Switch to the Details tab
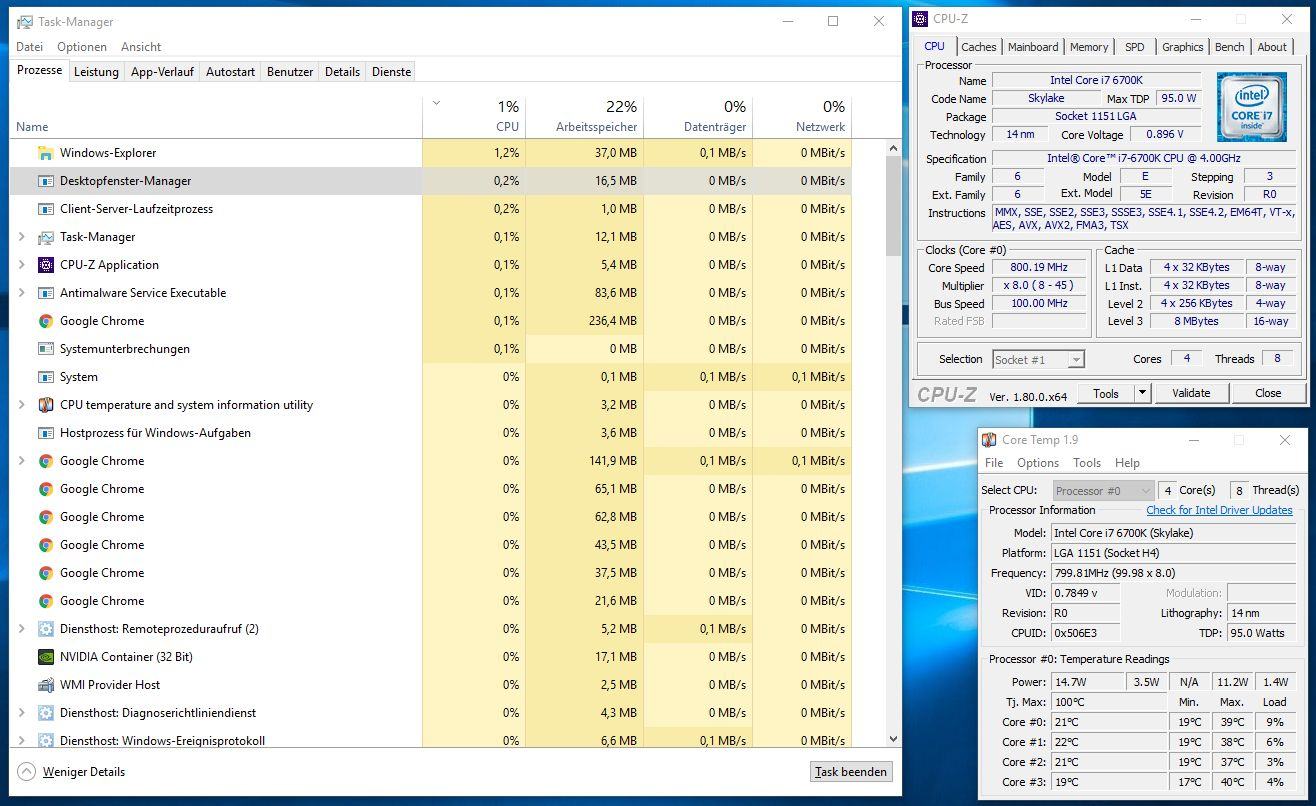 [342, 72]
